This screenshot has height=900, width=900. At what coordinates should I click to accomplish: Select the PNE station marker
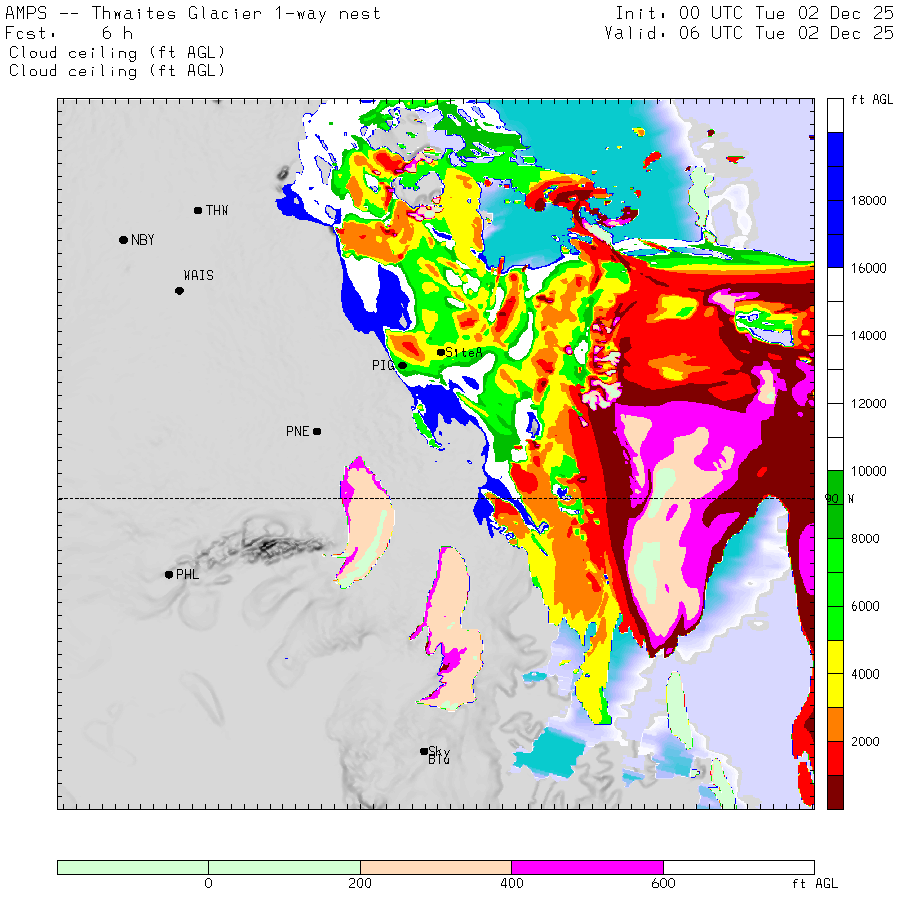coord(317,432)
